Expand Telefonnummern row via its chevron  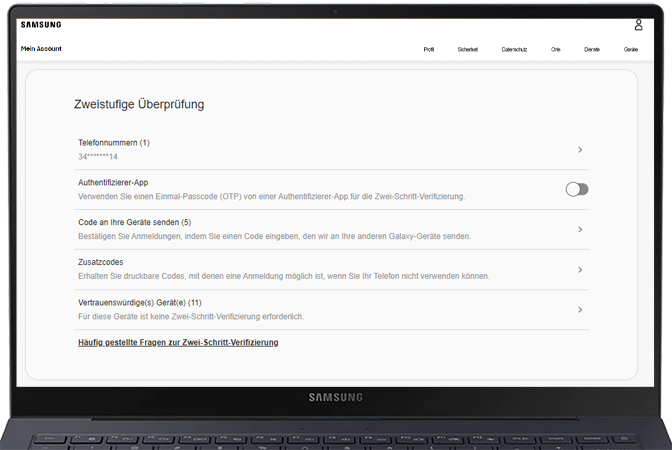580,150
